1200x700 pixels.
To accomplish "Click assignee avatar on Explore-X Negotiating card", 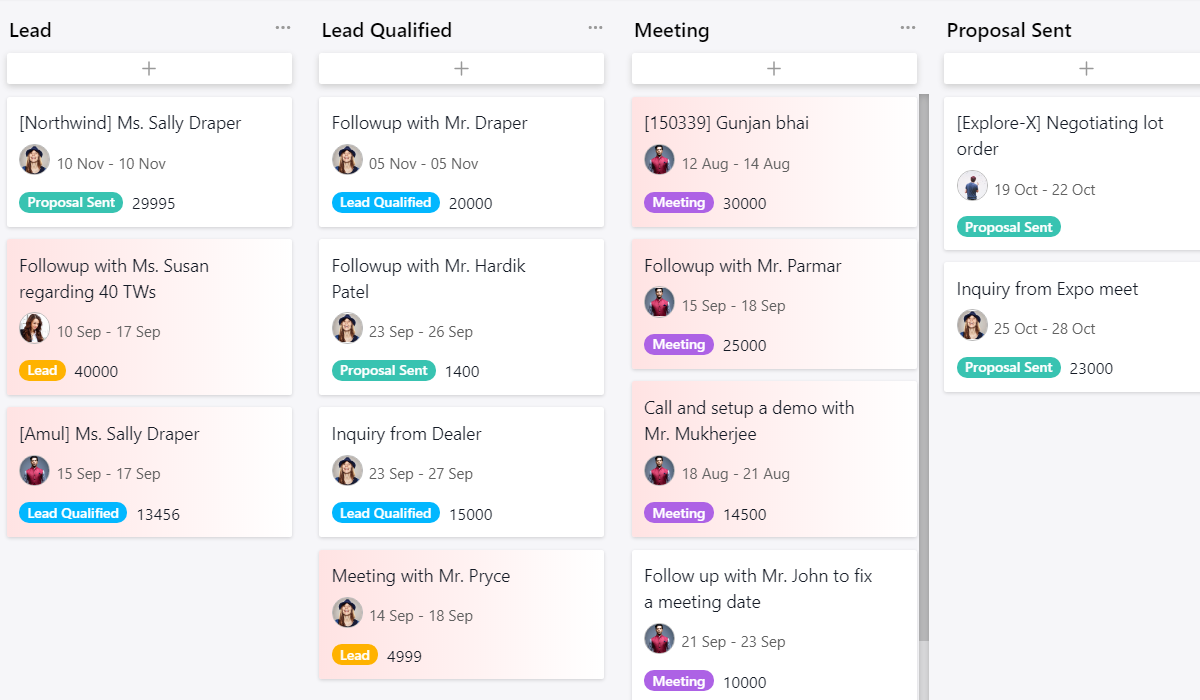I will [x=972, y=186].
